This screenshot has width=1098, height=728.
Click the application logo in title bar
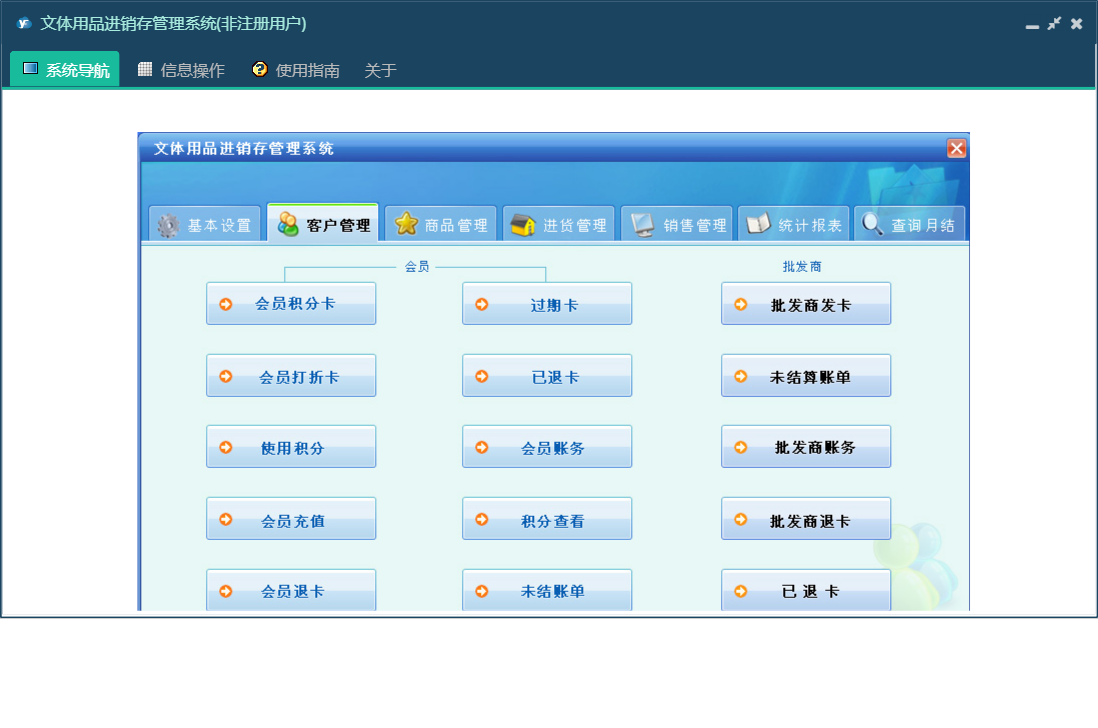(24, 23)
